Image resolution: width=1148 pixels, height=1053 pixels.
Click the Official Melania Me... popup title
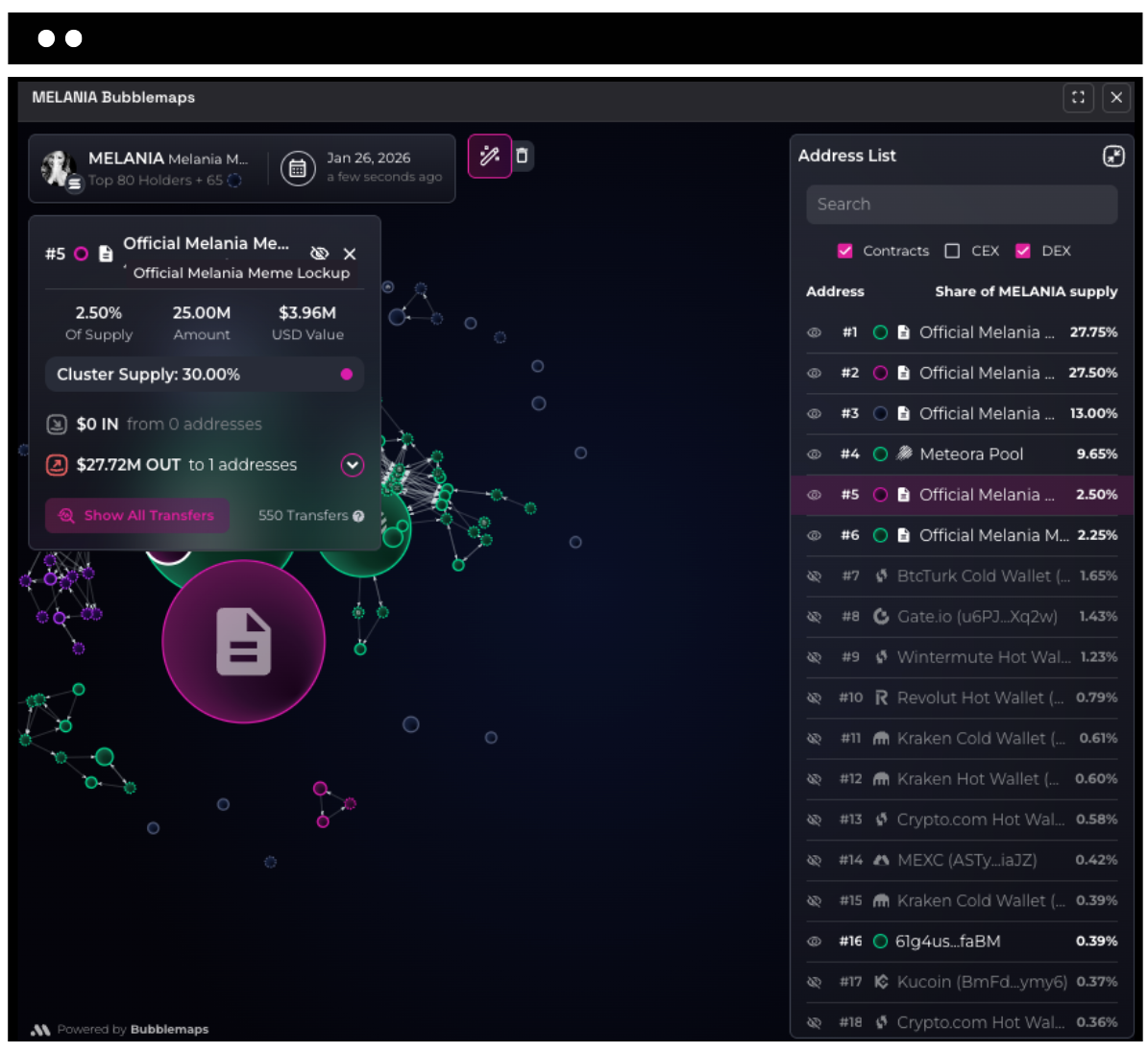(206, 244)
